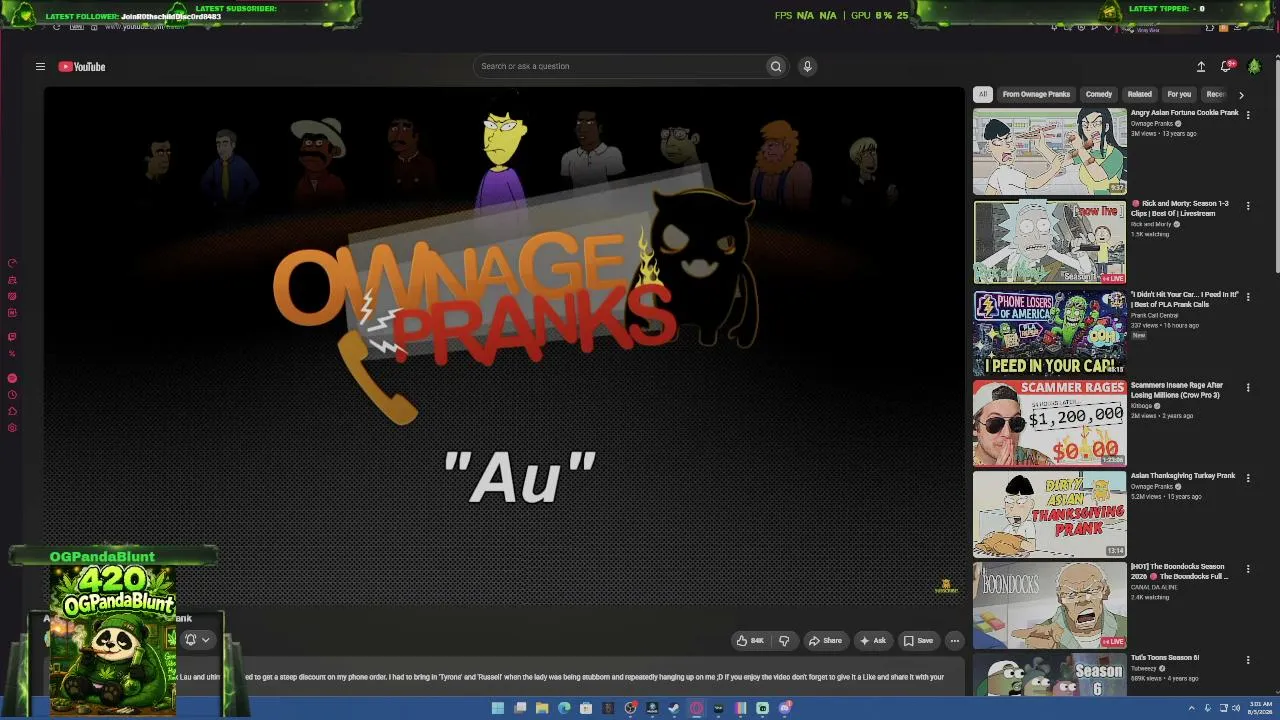The width and height of the screenshot is (1280, 720).
Task: Click the Share button
Action: point(825,641)
